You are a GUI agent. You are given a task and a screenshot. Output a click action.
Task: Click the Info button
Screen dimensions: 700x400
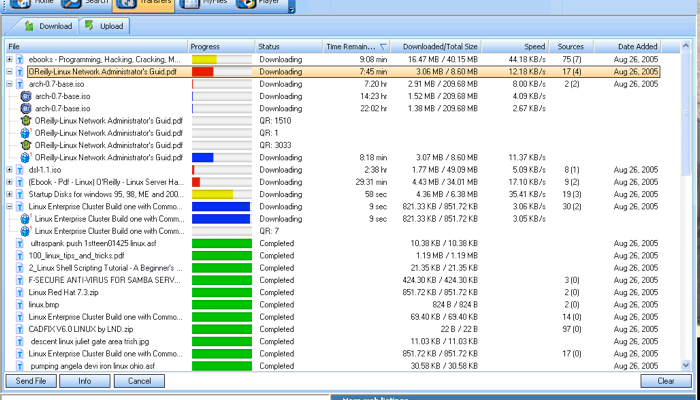pyautogui.click(x=85, y=381)
